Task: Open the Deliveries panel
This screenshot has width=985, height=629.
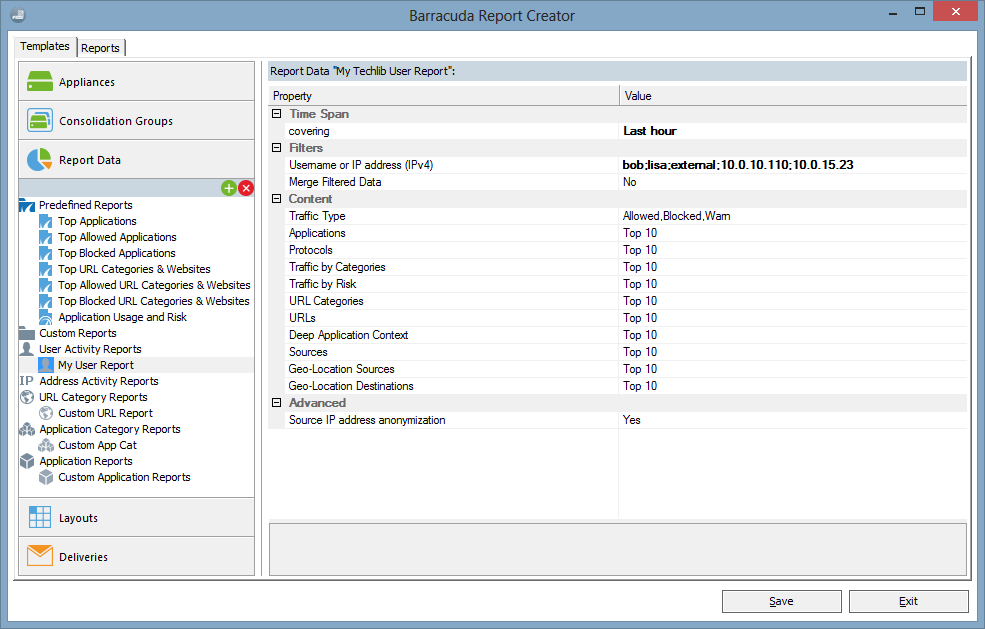Action: 136,557
